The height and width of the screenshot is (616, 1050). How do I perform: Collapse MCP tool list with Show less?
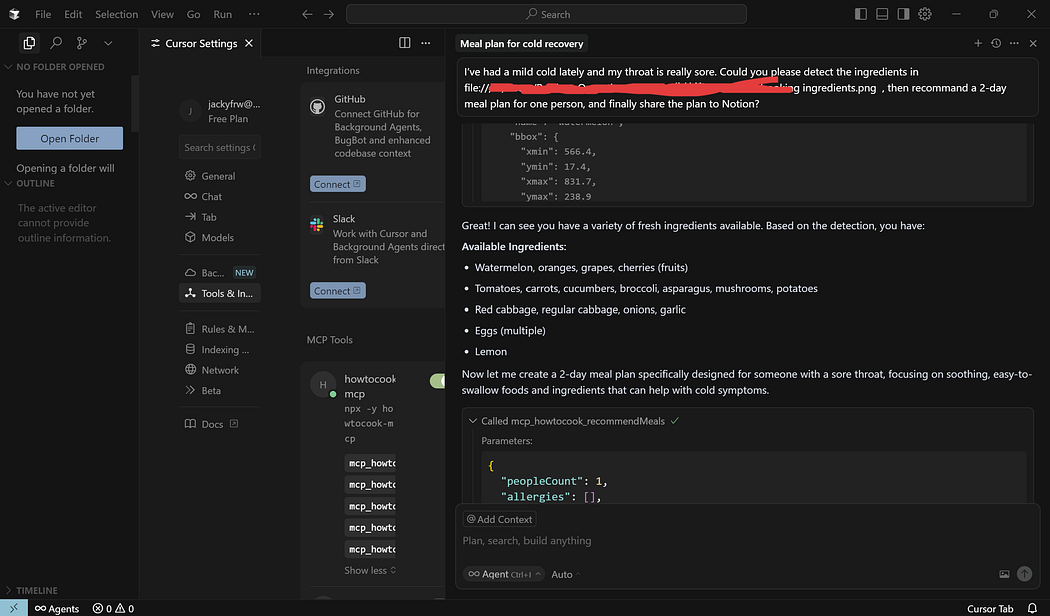click(x=370, y=570)
